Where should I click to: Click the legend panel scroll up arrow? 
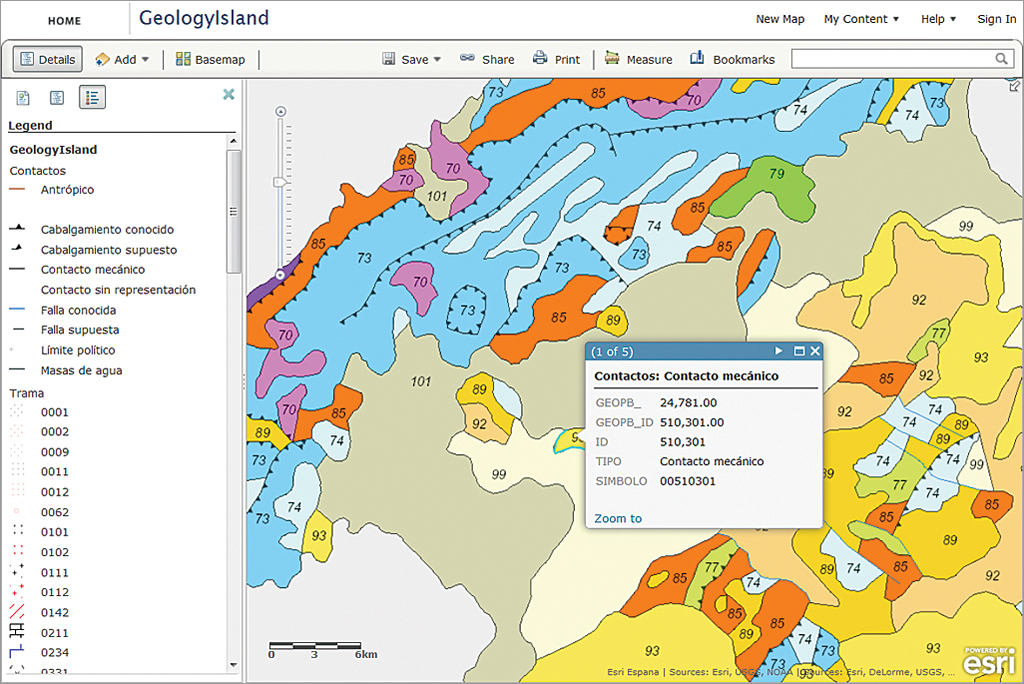point(233,141)
